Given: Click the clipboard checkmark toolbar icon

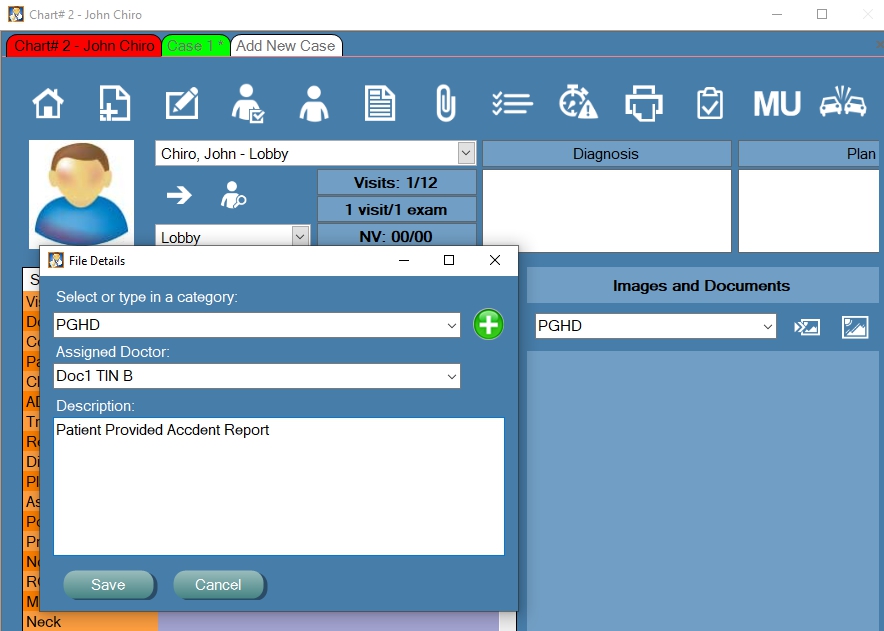Looking at the screenshot, I should (710, 102).
